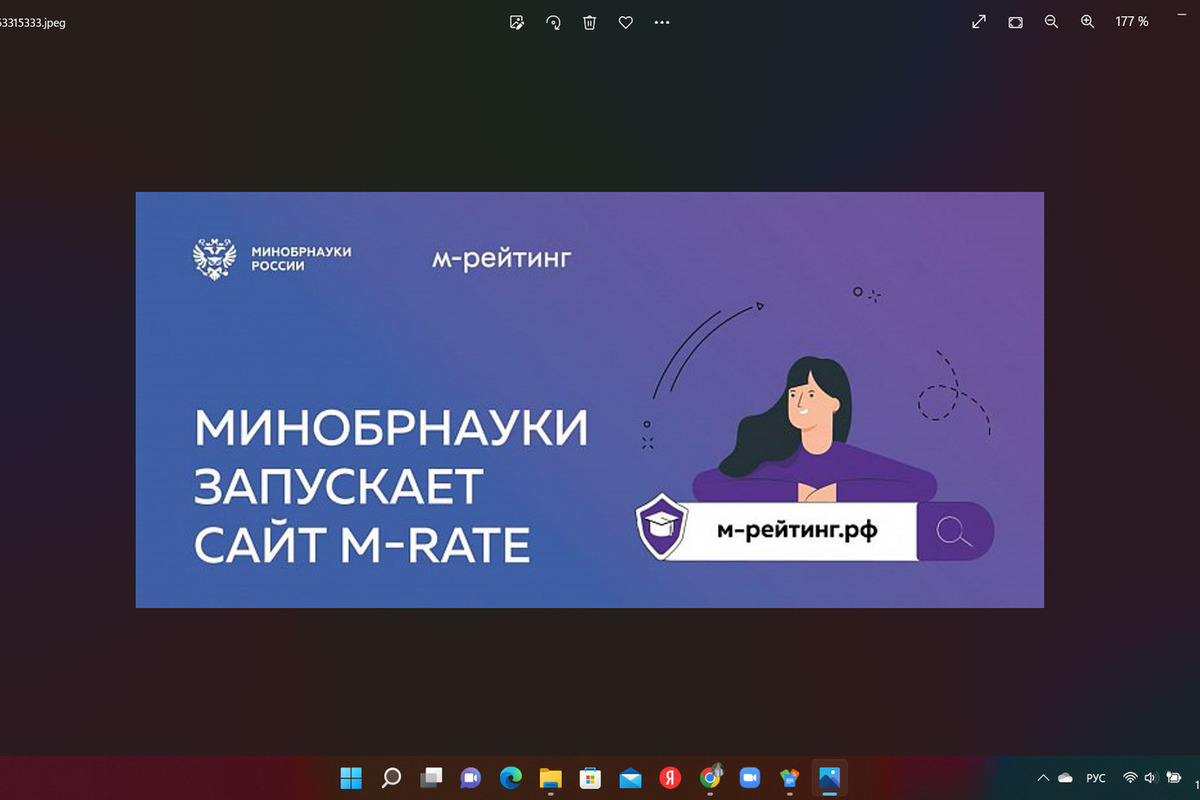Open Wi-Fi network settings in the tray
This screenshot has height=800, width=1200.
pos(1130,778)
